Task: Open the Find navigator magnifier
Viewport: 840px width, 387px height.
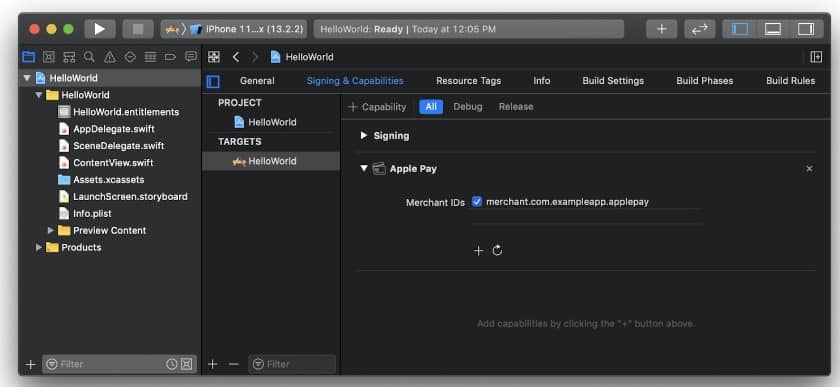Action: click(x=89, y=57)
